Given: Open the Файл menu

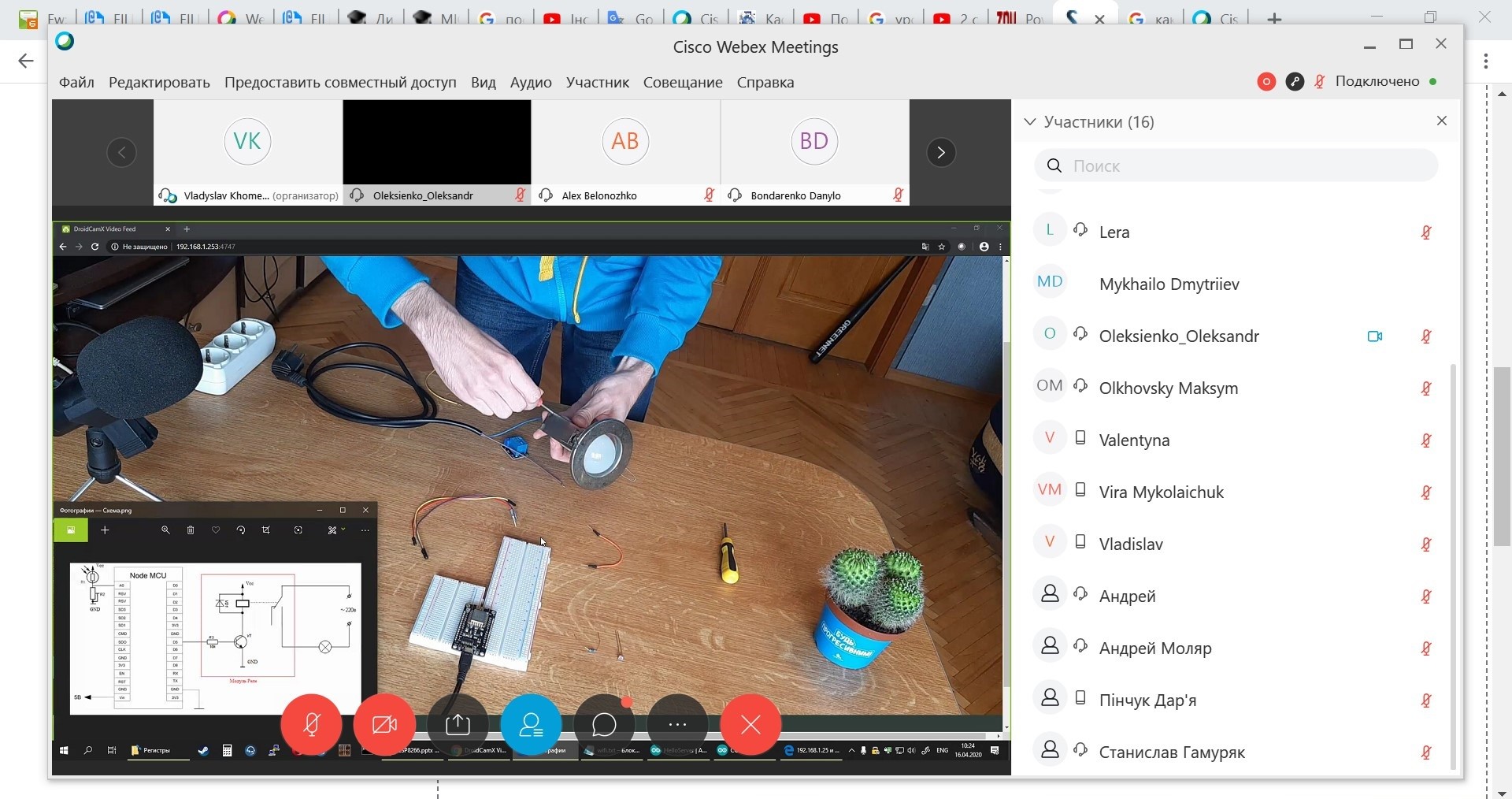Looking at the screenshot, I should coord(76,82).
